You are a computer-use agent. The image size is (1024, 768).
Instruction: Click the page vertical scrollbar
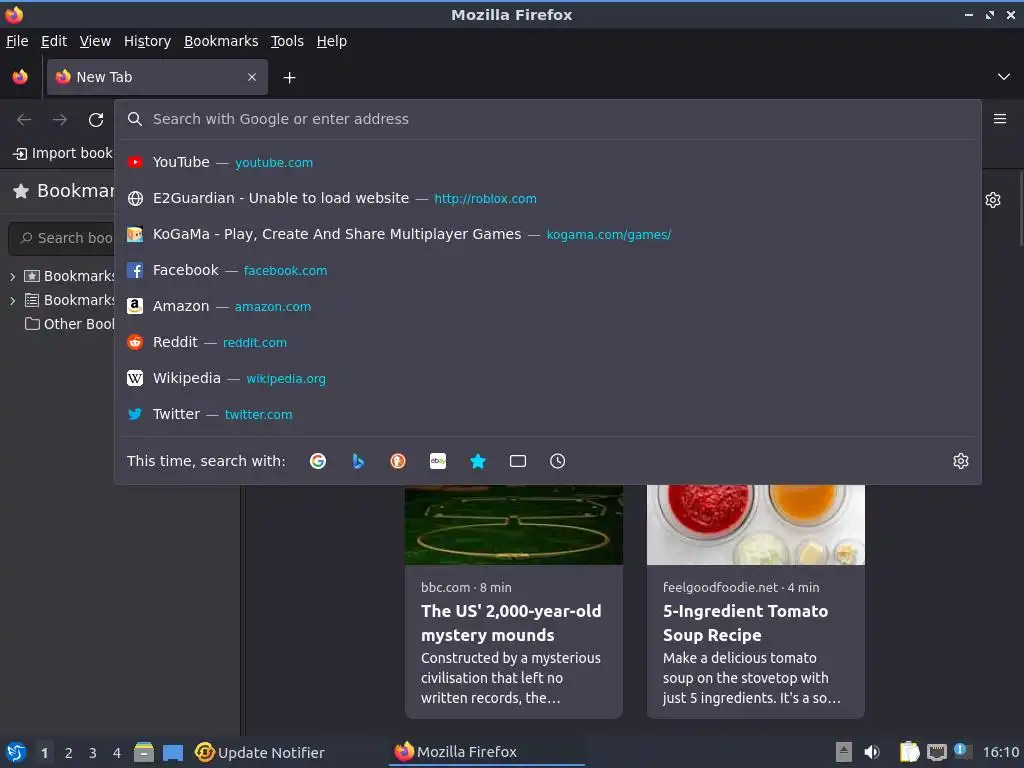[x=1020, y=209]
